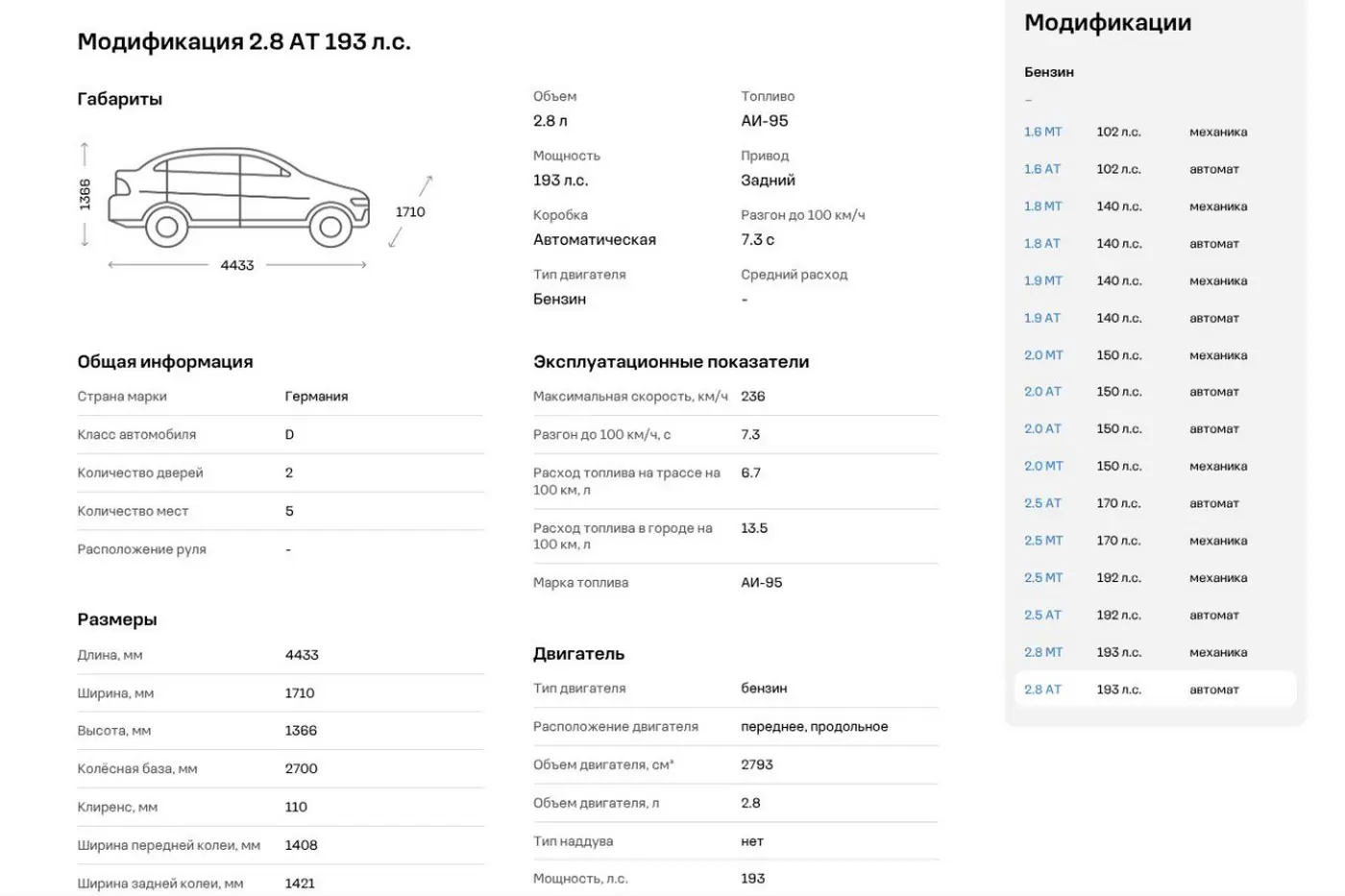Select the highlighted 2.8 AT modification link
Screen dimensions: 1345x896
point(1042,690)
